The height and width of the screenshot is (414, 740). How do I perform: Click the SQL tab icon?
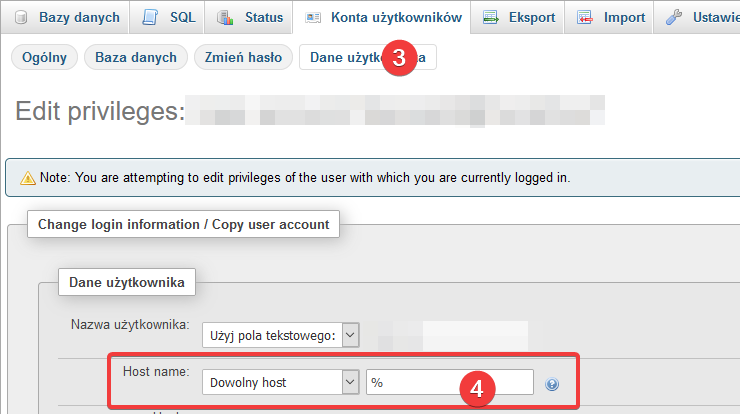(150, 17)
